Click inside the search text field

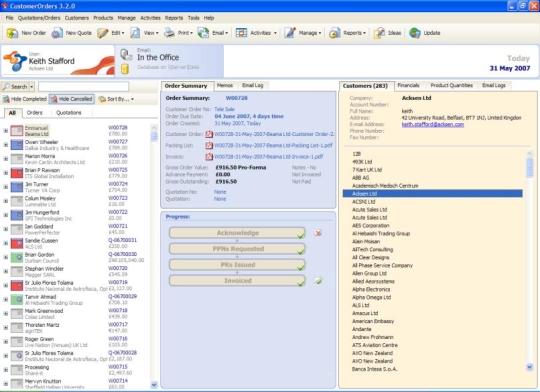tap(83, 86)
